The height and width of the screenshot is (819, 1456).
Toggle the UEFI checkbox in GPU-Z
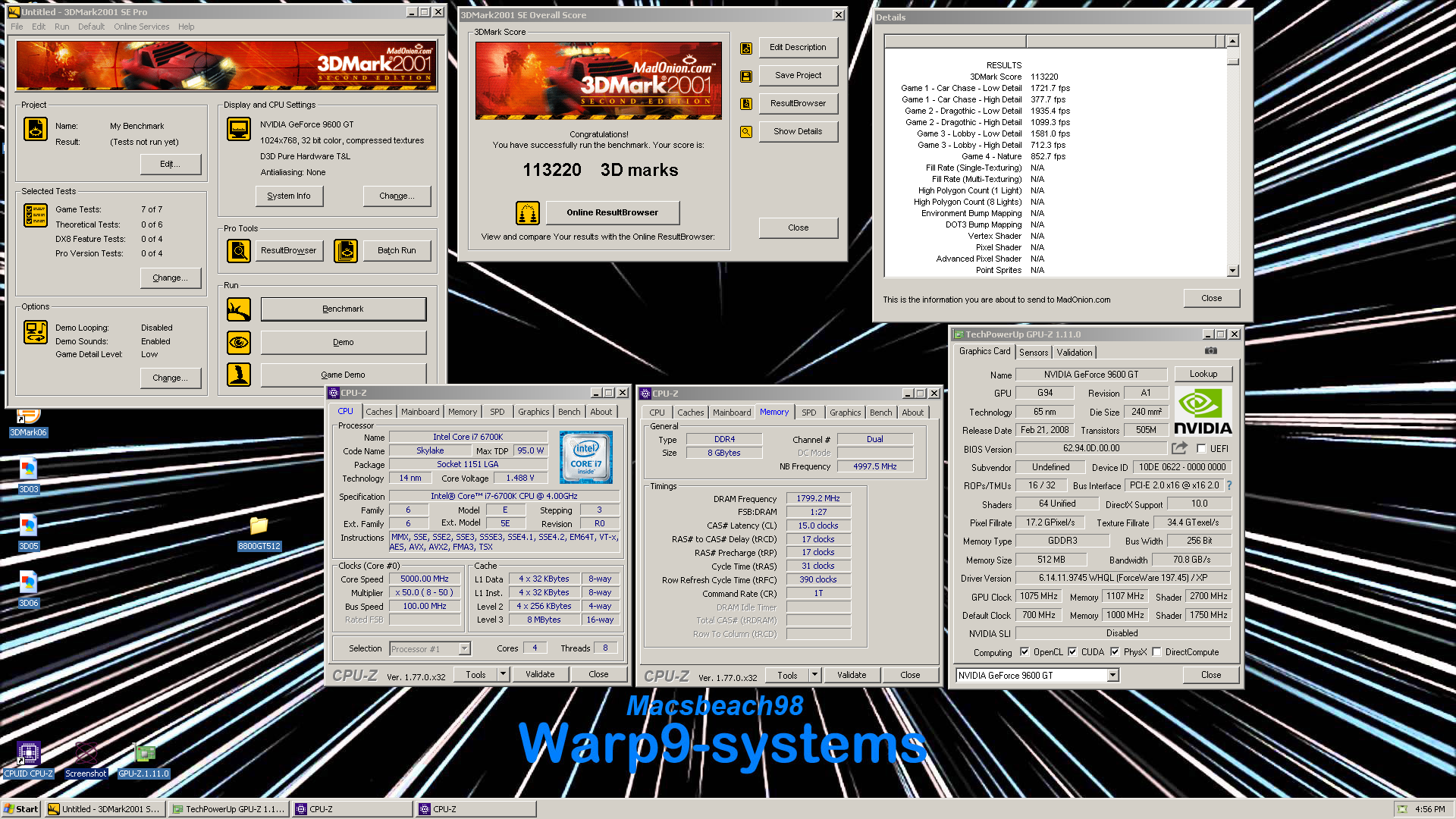point(1201,449)
